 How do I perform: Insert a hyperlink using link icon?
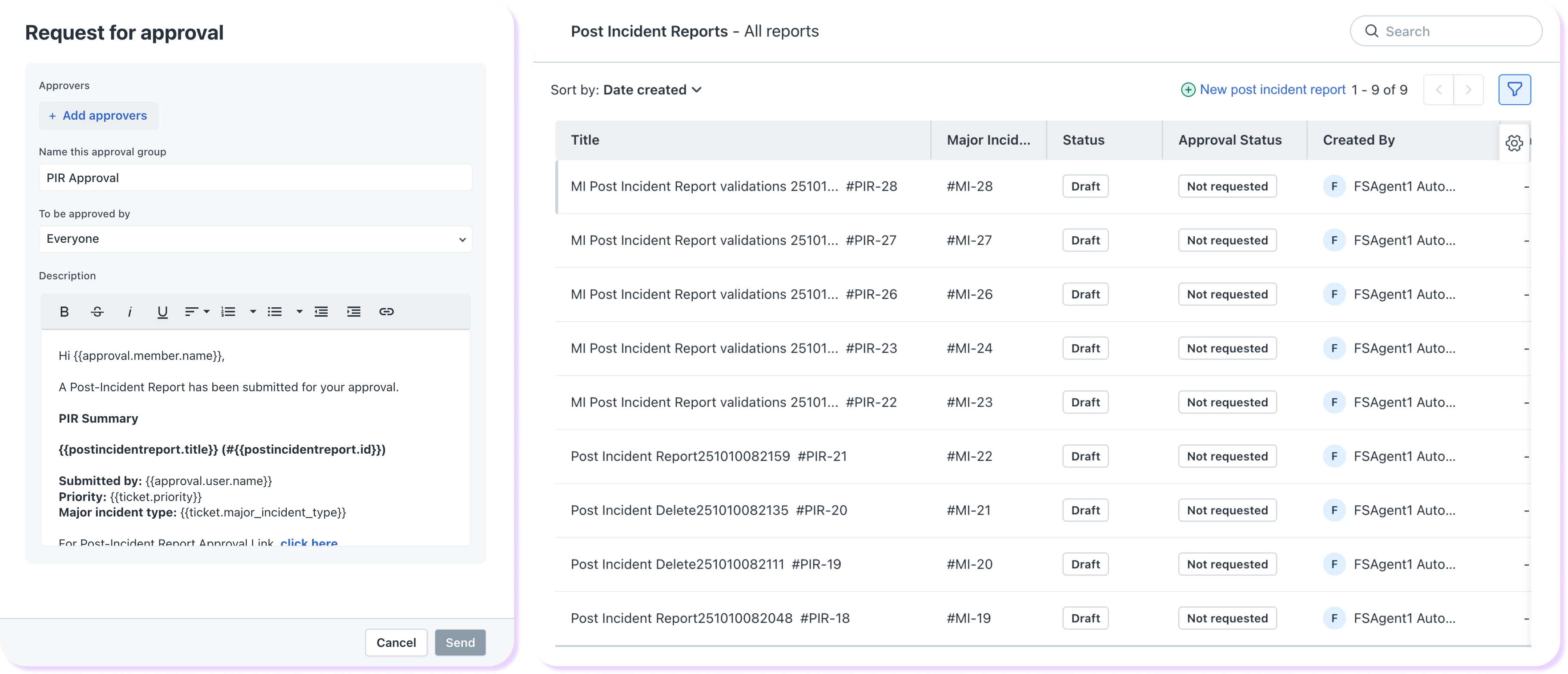tap(386, 312)
